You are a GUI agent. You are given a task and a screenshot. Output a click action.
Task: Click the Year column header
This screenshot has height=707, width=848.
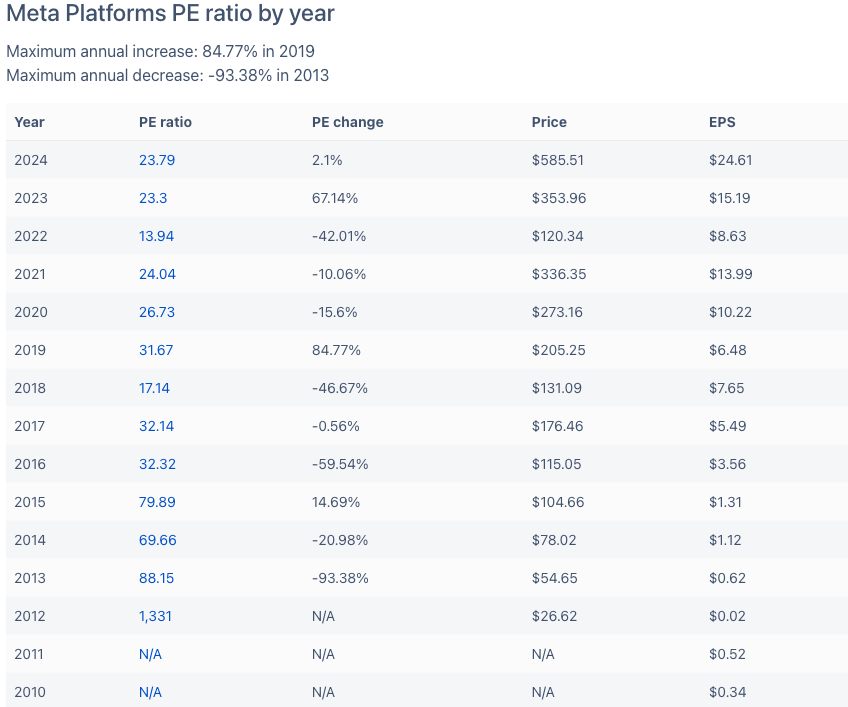coord(30,122)
